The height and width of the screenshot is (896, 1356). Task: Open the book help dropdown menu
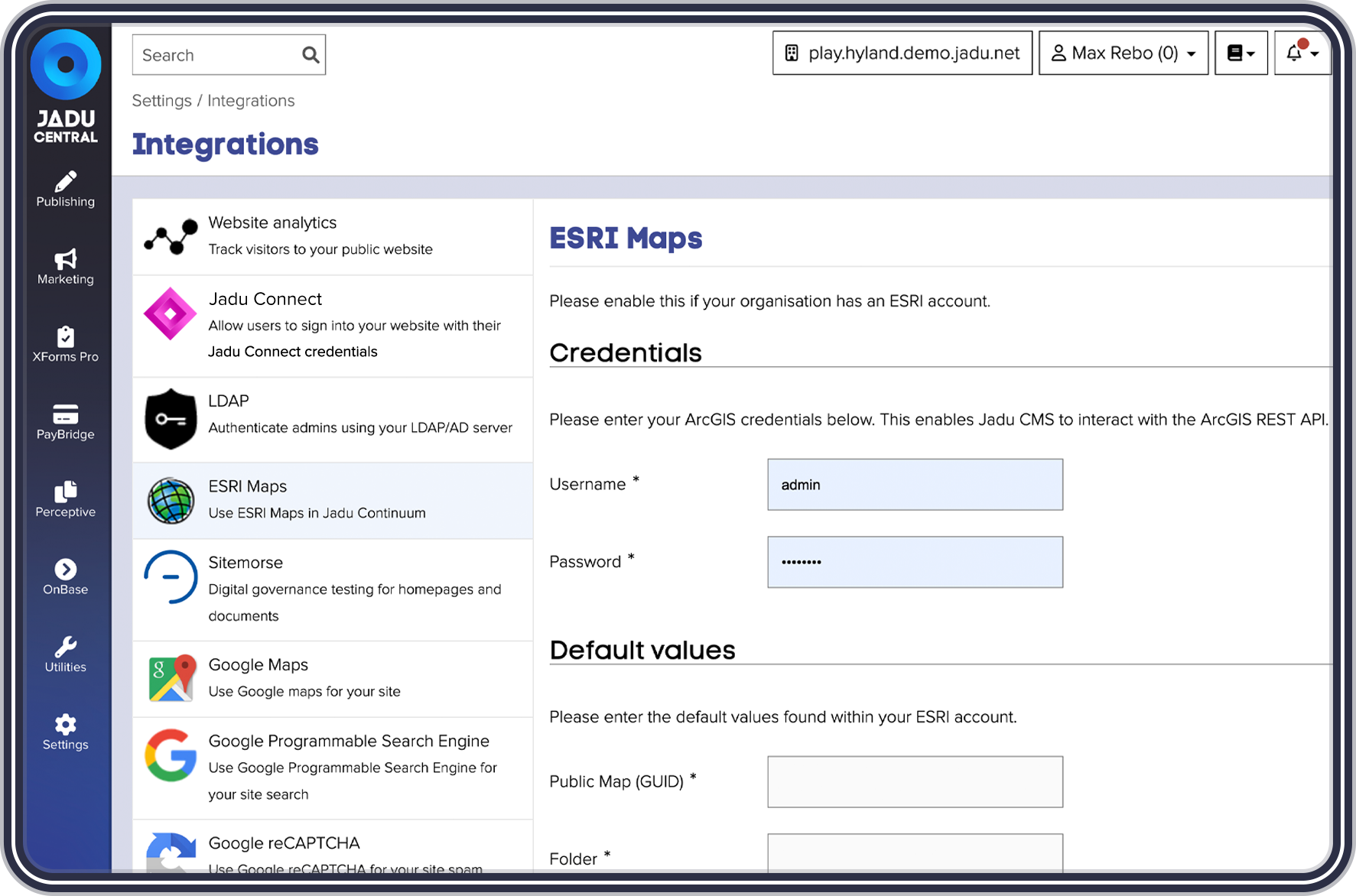tap(1241, 53)
